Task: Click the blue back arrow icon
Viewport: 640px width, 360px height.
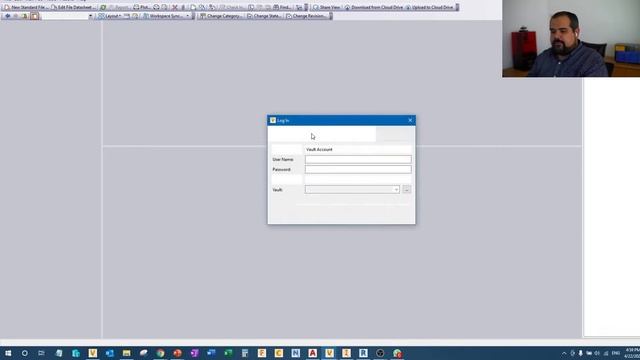Action: [x=7, y=16]
